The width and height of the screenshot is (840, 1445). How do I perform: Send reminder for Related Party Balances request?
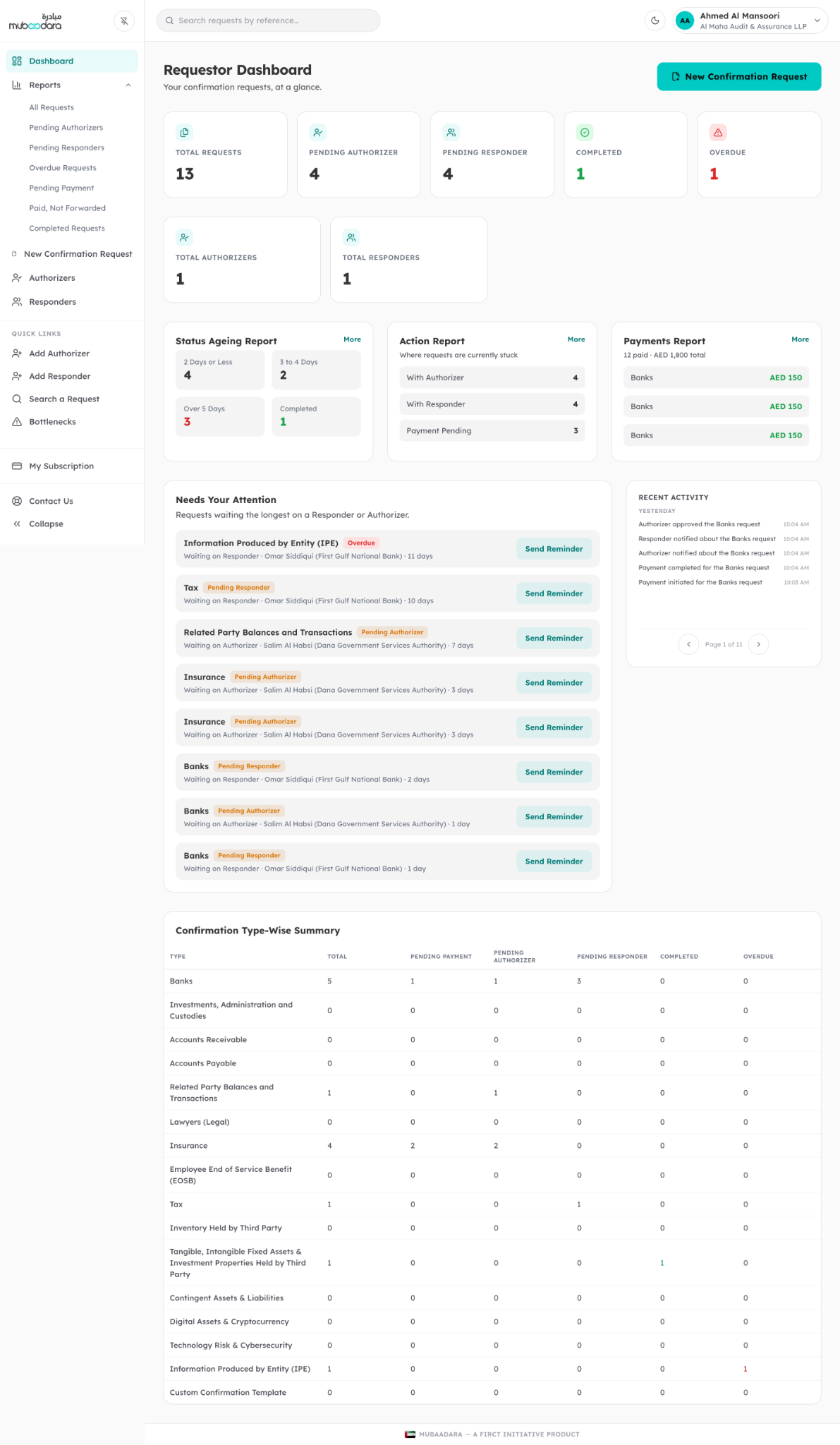click(x=554, y=638)
